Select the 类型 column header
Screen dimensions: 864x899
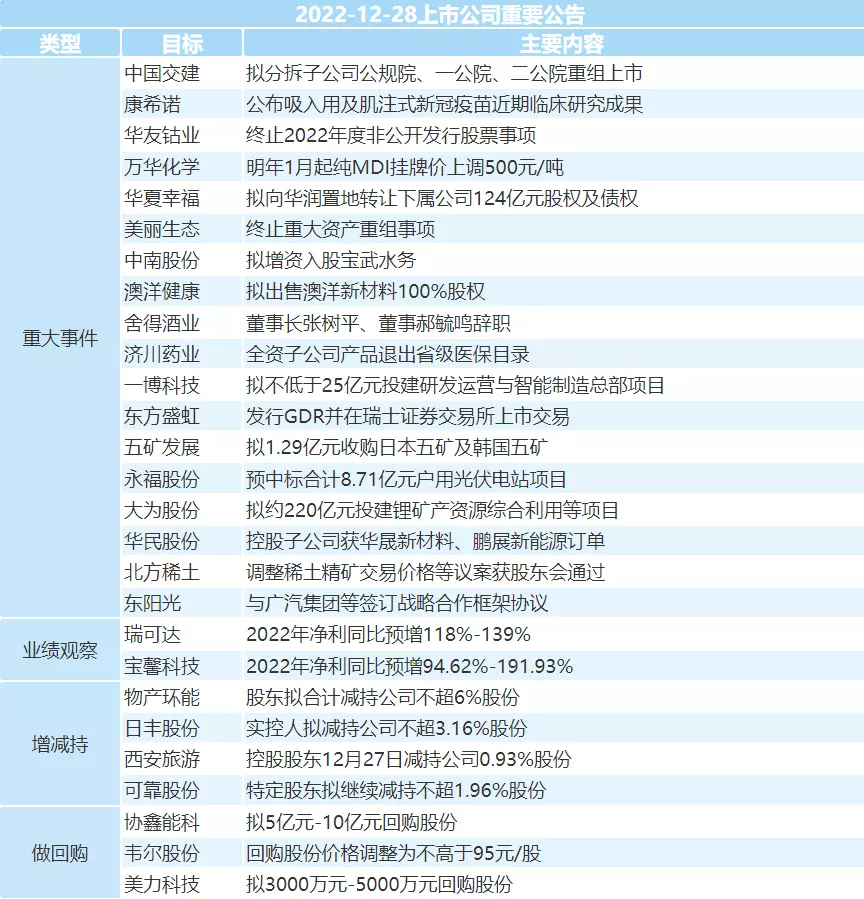click(60, 44)
